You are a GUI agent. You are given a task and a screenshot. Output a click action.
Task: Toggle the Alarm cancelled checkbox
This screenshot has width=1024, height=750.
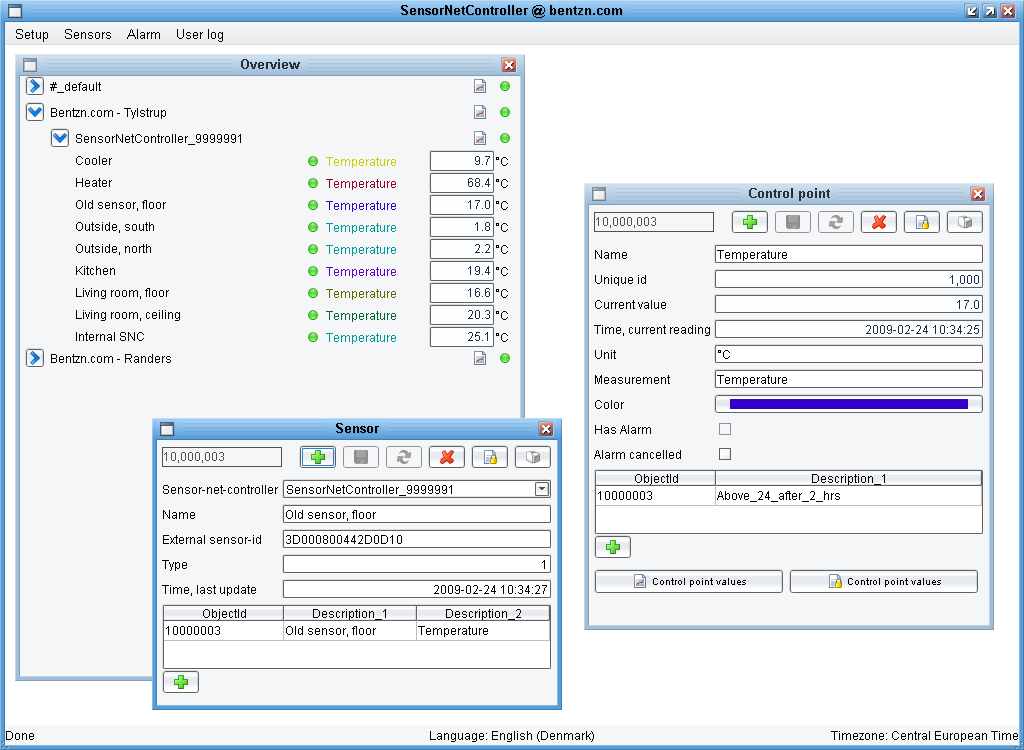pyautogui.click(x=725, y=454)
